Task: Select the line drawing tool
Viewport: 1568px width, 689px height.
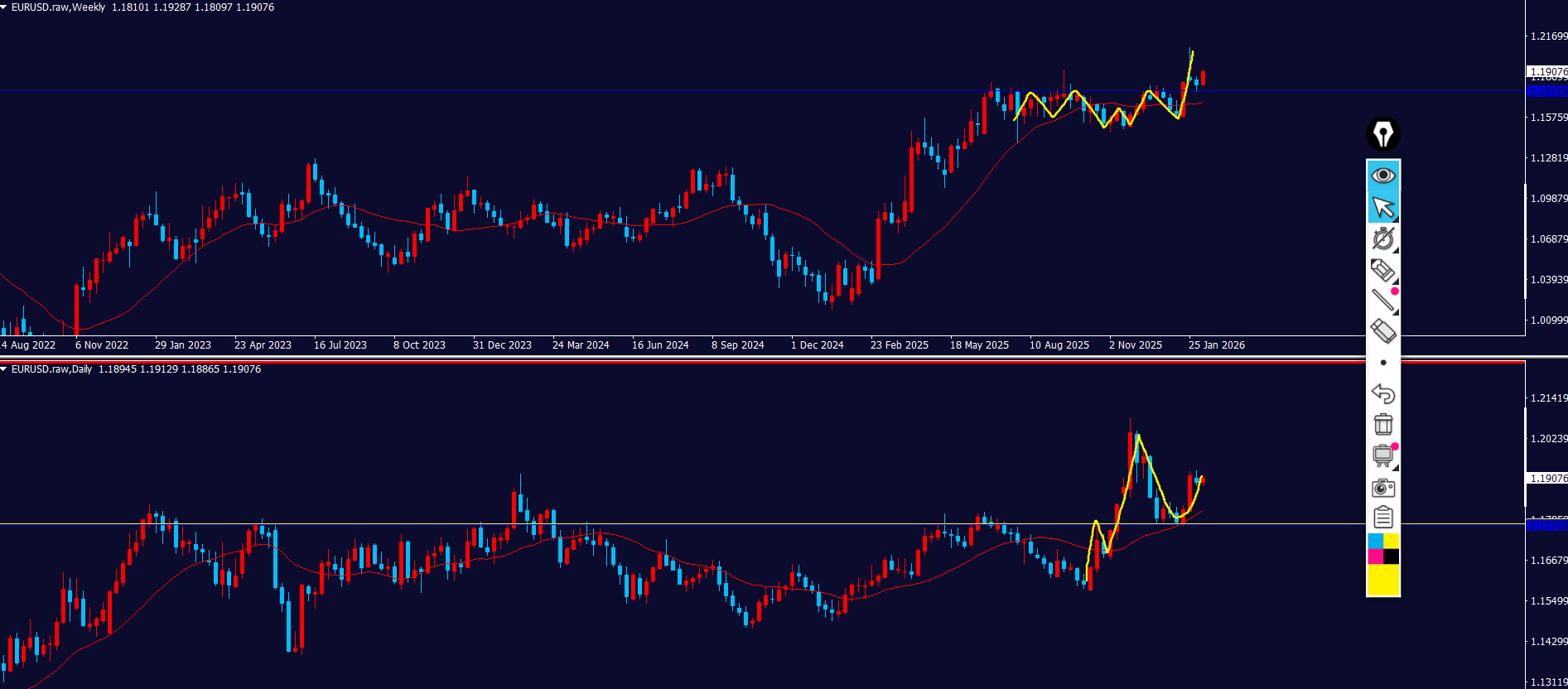Action: pos(1382,301)
